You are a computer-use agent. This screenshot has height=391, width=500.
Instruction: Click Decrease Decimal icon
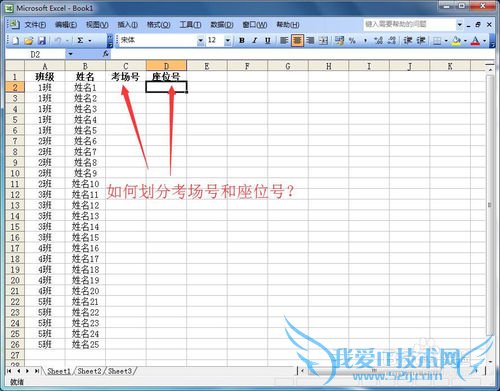[392, 41]
